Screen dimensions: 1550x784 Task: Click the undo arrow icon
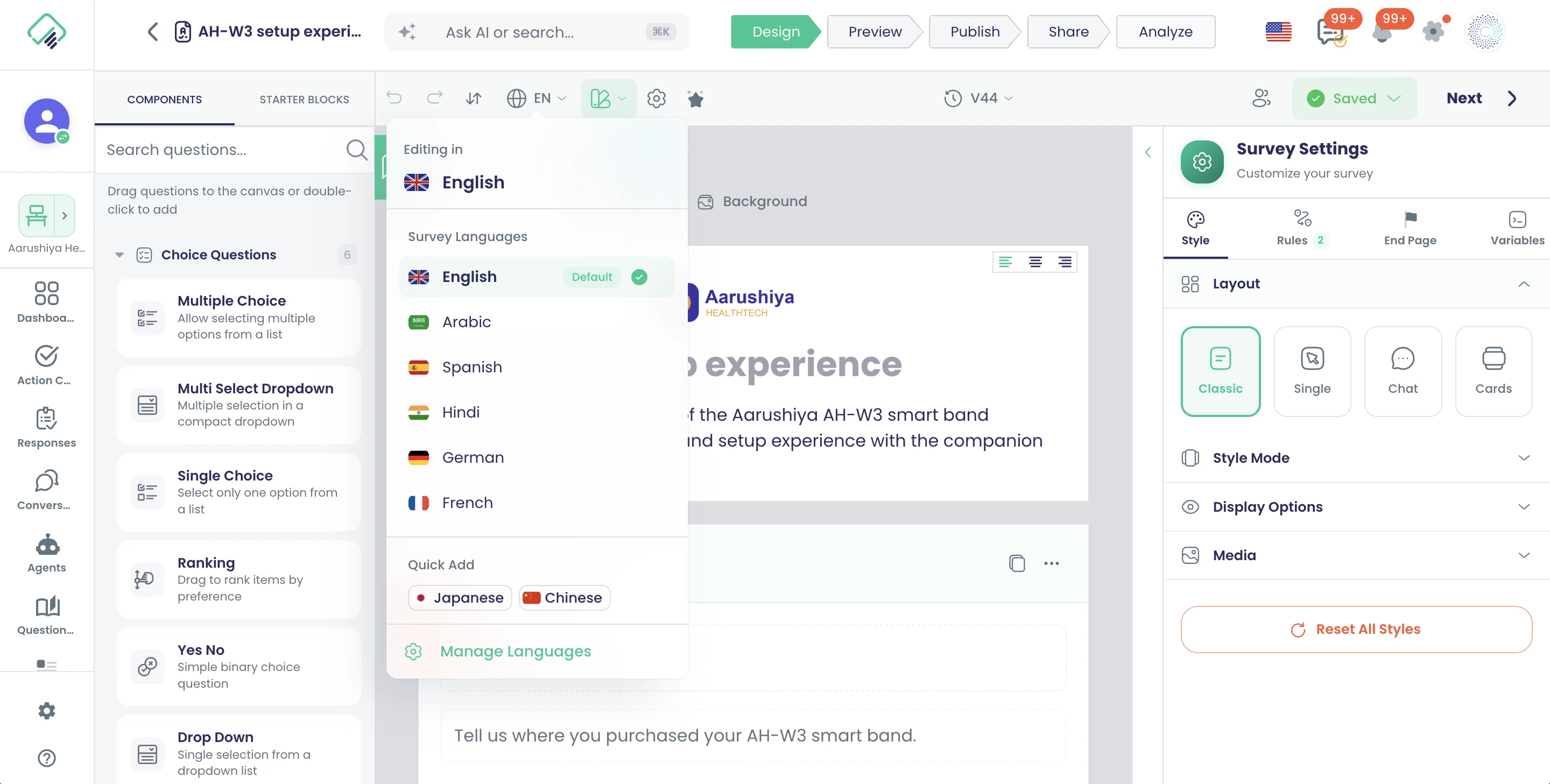(394, 98)
